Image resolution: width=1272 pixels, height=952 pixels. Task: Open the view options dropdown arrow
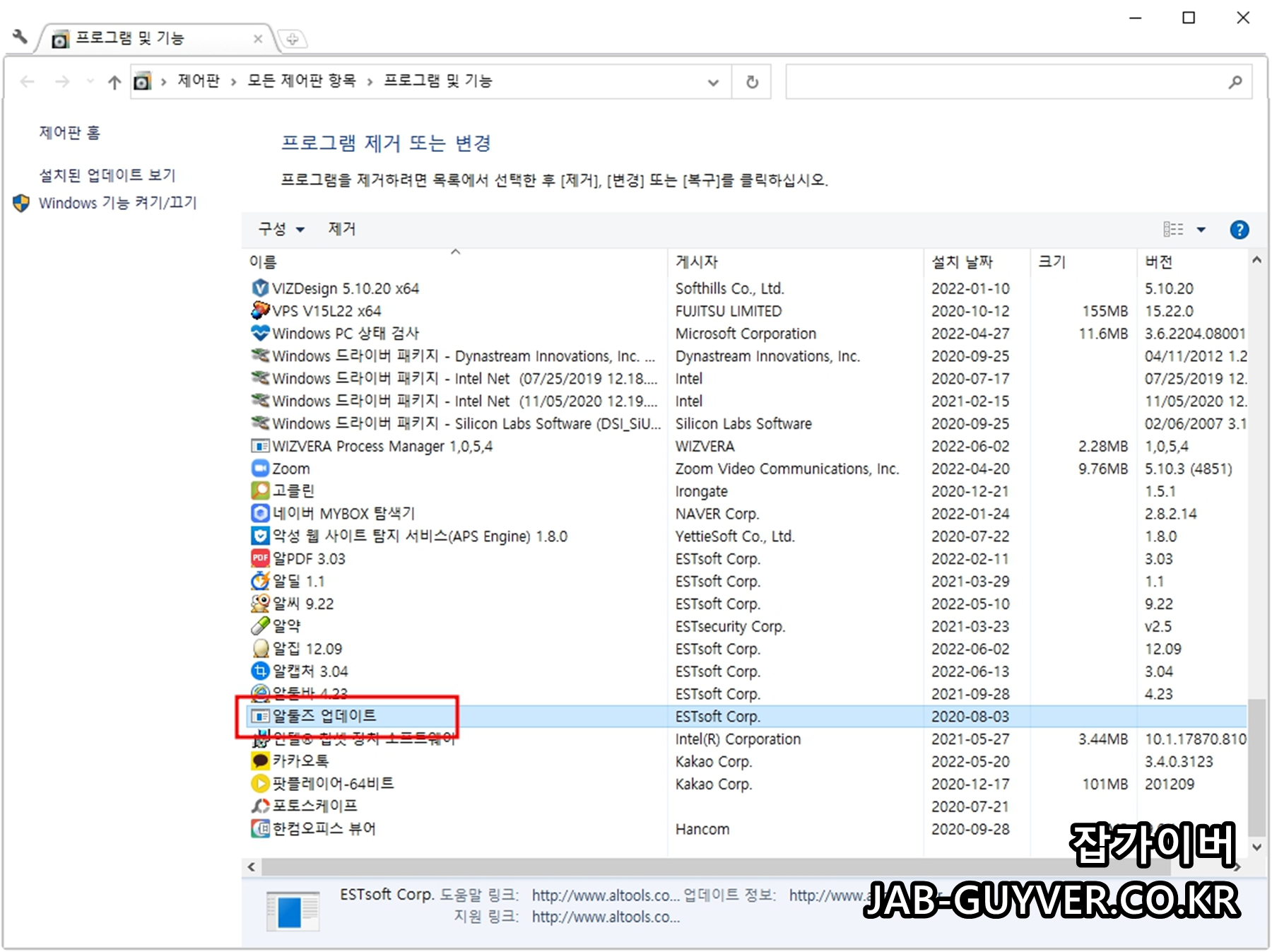click(1201, 230)
